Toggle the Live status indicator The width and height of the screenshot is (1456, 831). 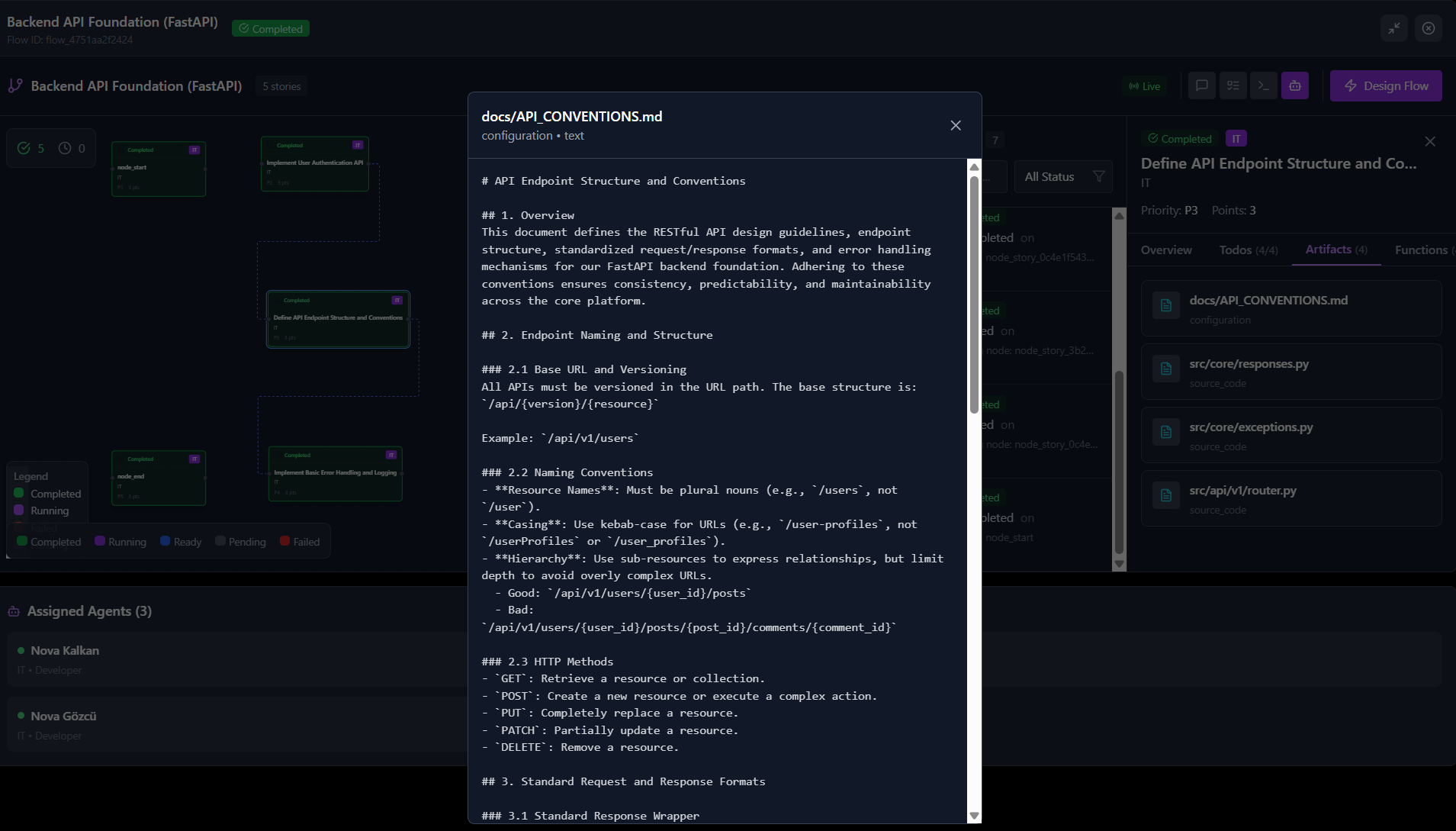(1145, 86)
